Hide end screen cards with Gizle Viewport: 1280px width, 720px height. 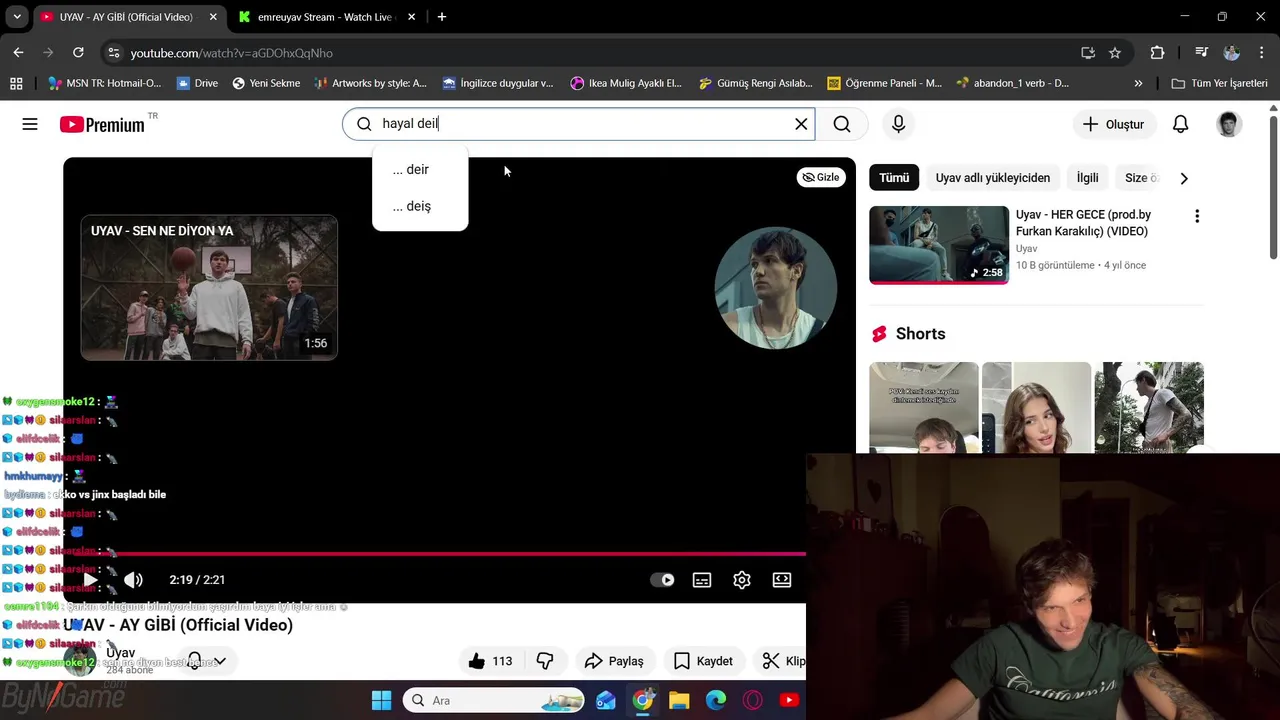pos(820,177)
